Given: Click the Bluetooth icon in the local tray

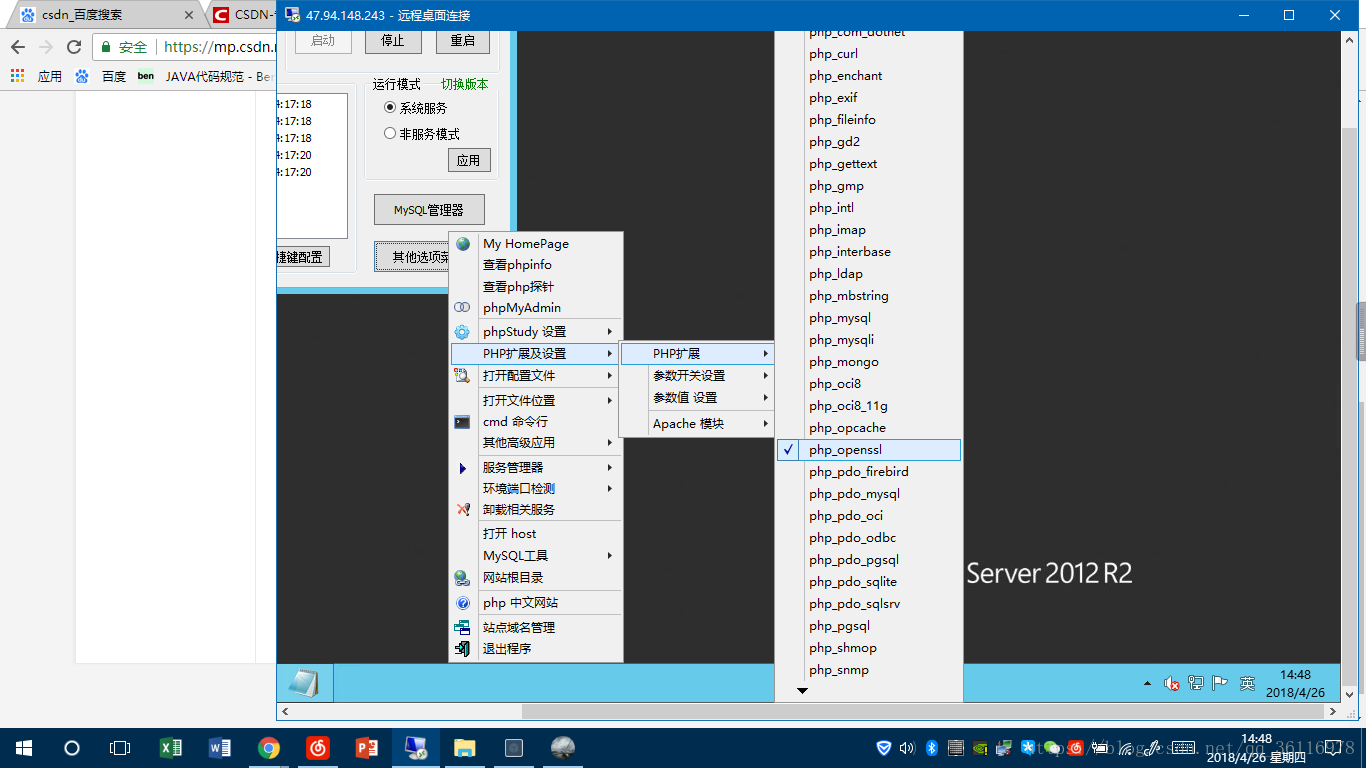Looking at the screenshot, I should coord(931,748).
